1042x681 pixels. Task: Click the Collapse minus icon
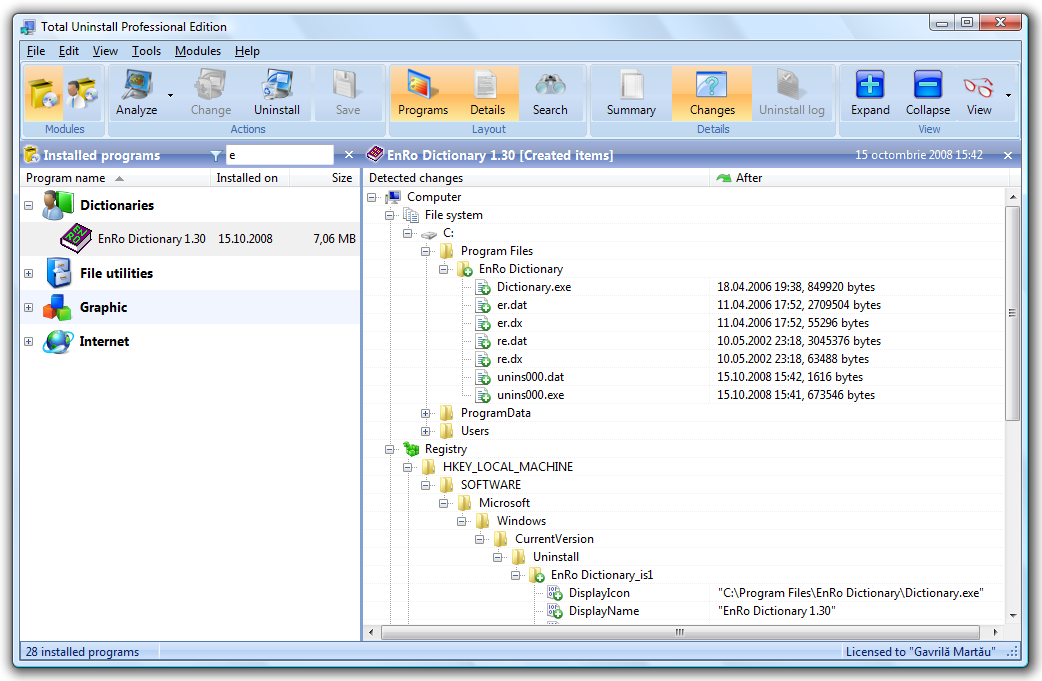coord(927,86)
